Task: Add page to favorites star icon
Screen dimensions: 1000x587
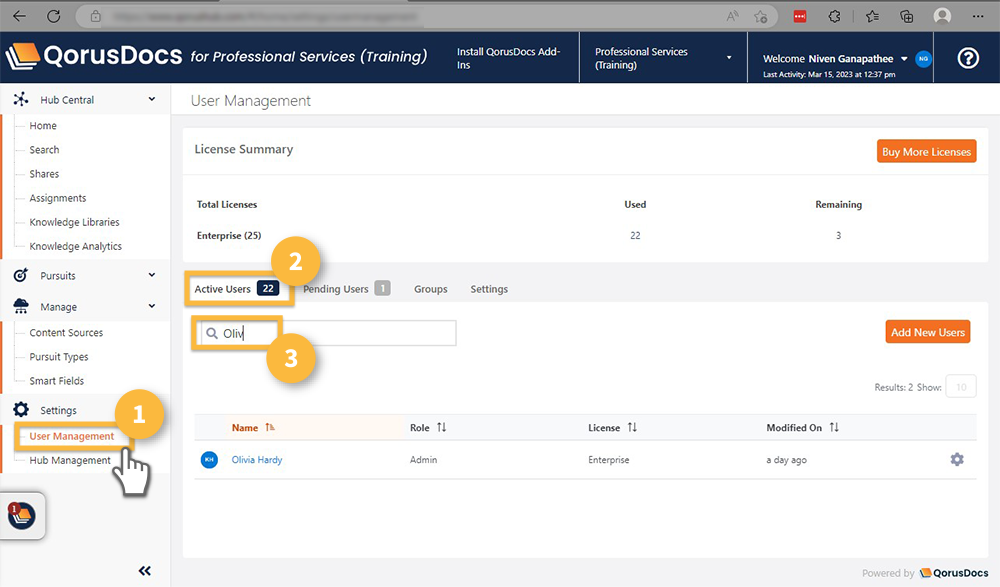Action: 760,17
